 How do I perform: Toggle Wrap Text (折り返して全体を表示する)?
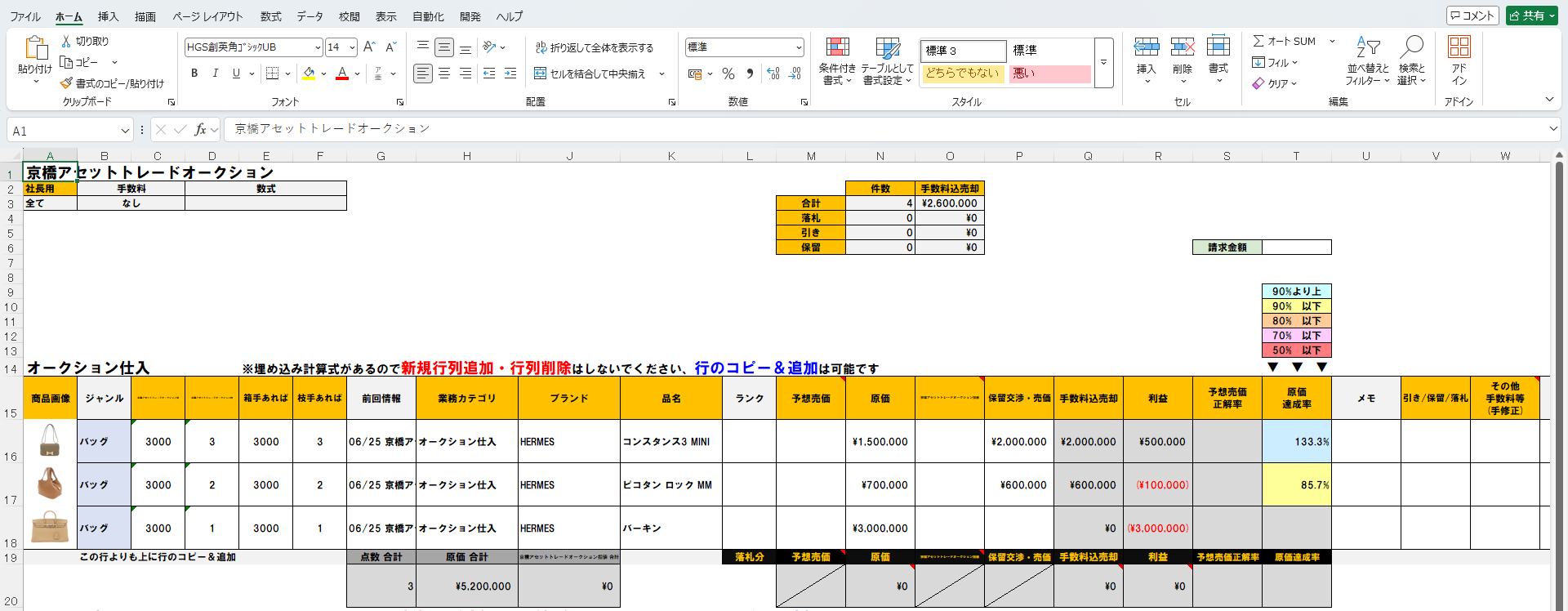595,47
